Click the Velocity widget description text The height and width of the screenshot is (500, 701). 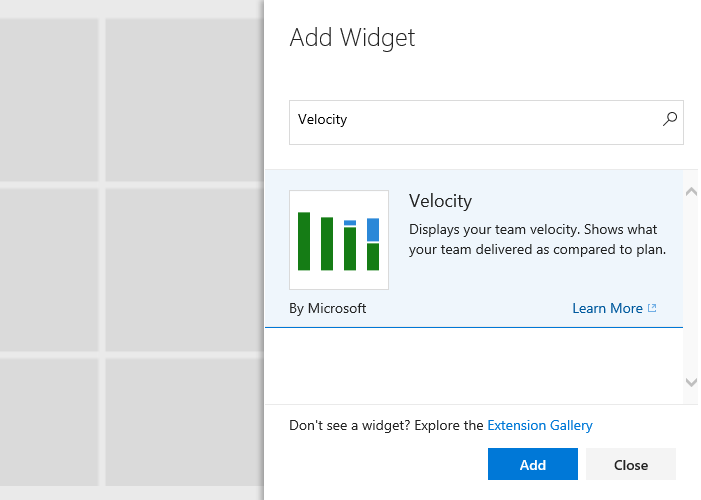coord(537,239)
